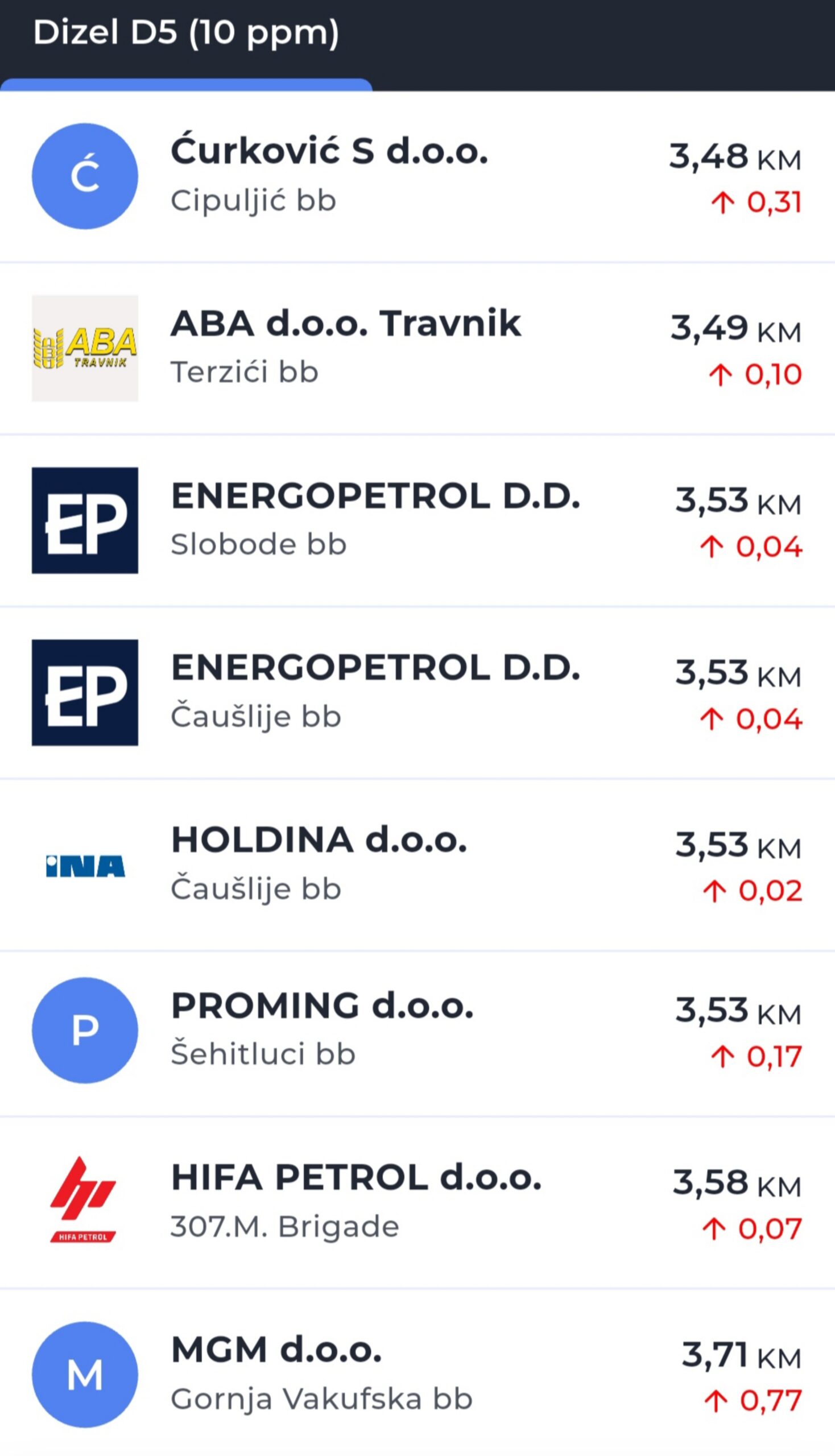Open ABA d.o.o. Travnik station name
Screen dimensions: 835x1456
pos(346,324)
